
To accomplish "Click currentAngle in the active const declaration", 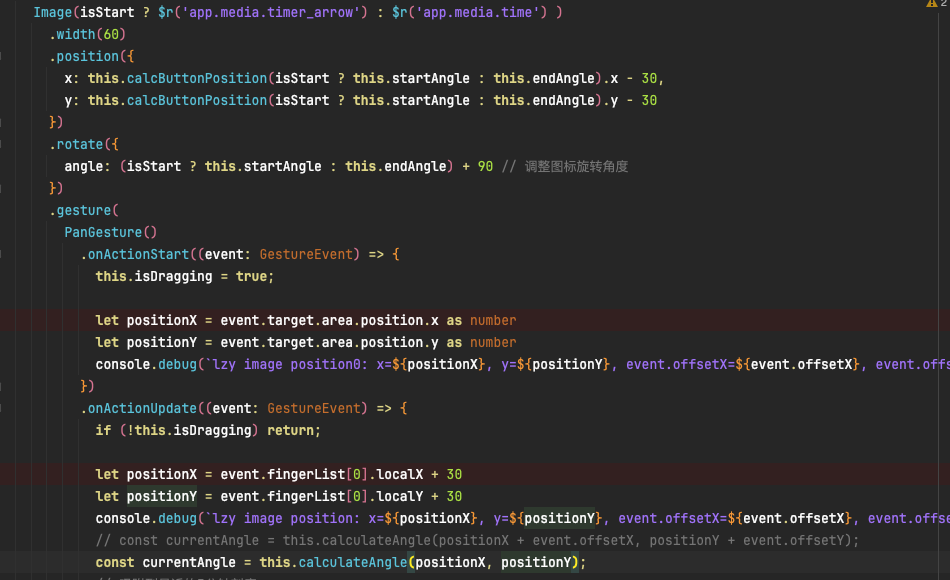I will coord(189,562).
